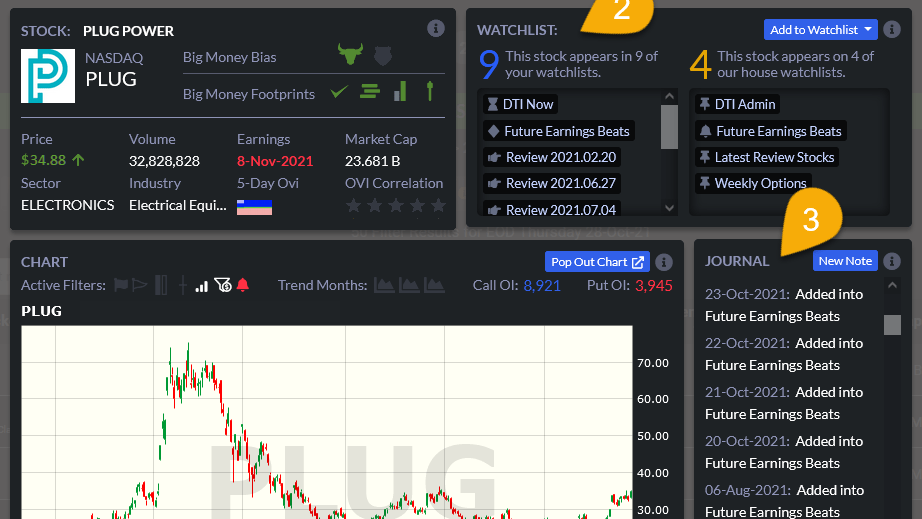
Task: Click the Journal scrollbar thumb
Action: click(x=892, y=324)
